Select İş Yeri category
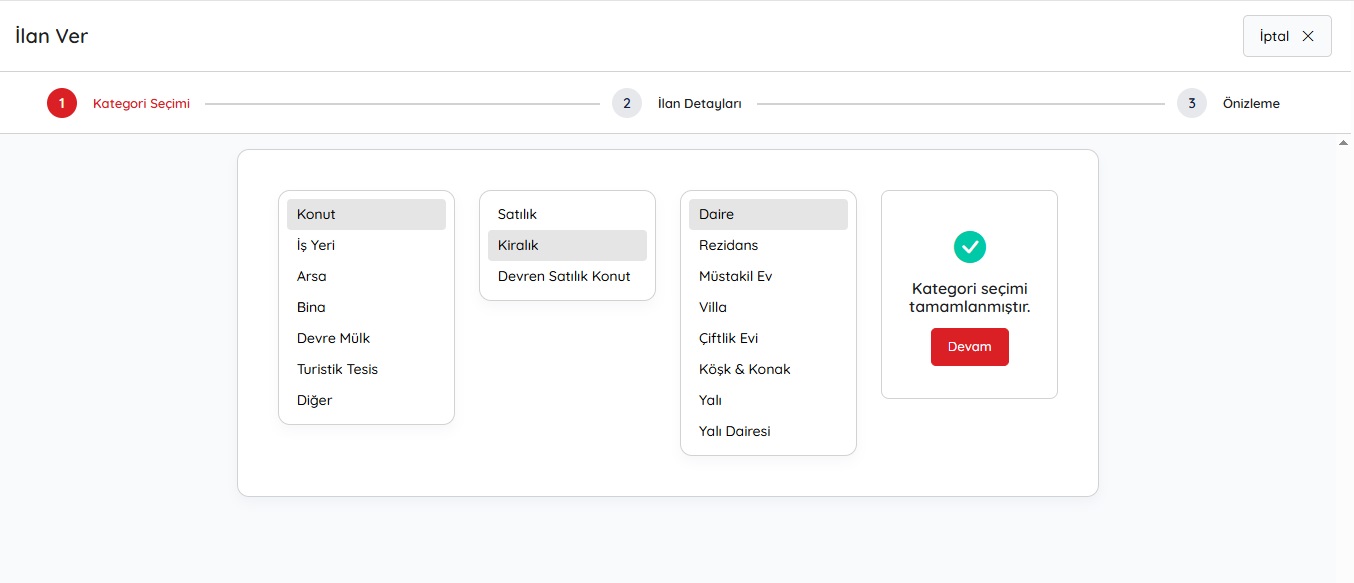 pyautogui.click(x=316, y=245)
